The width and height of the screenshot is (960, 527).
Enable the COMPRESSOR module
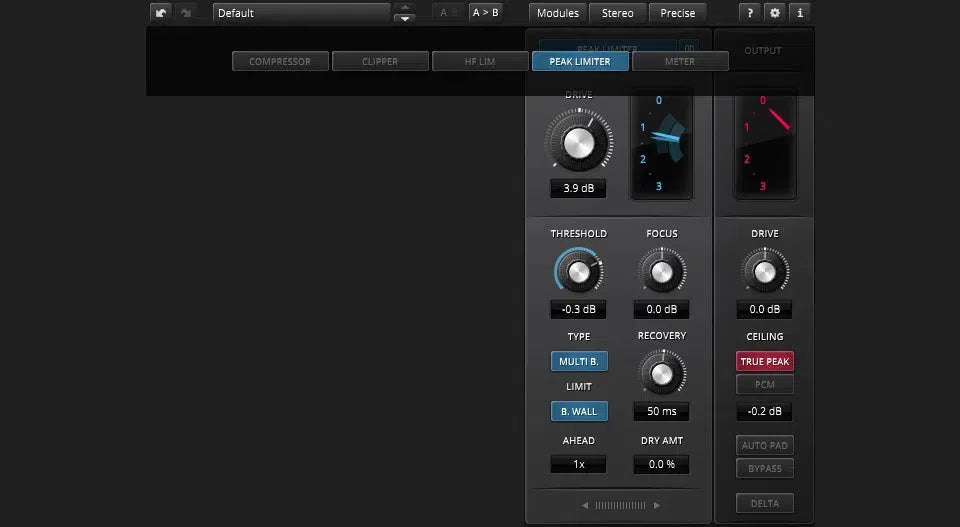point(280,61)
